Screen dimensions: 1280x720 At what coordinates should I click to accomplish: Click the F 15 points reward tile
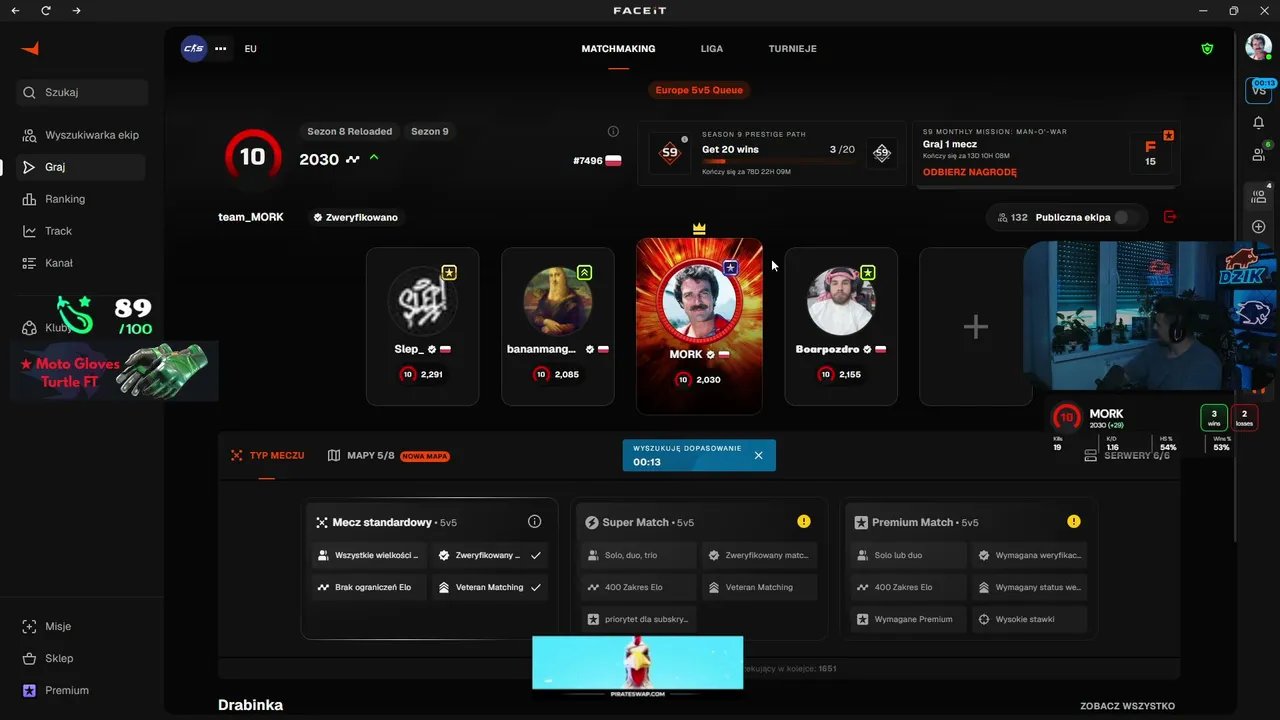point(1151,153)
